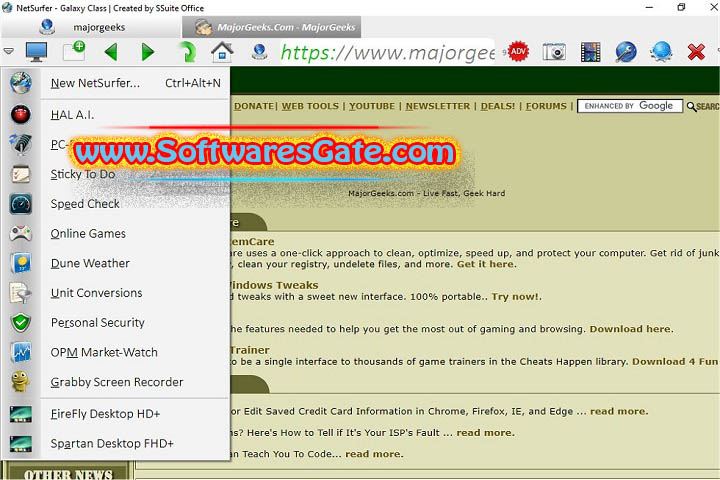This screenshot has width=720, height=480.
Task: Click the globe icon next to New NetSurfer
Action: pos(21,83)
